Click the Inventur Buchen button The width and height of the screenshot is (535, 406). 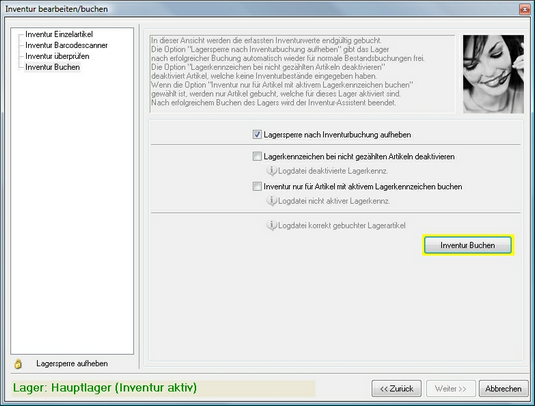(468, 245)
